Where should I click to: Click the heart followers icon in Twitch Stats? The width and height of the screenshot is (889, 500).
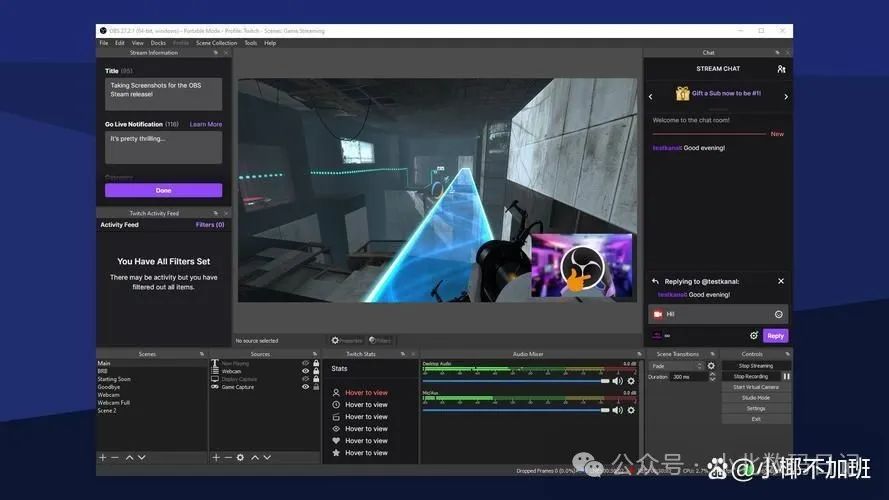pyautogui.click(x=336, y=440)
